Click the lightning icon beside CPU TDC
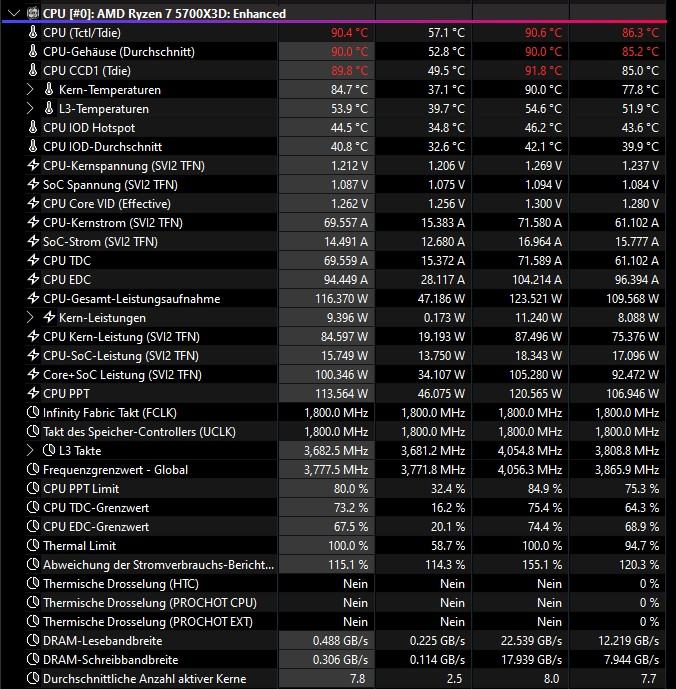The image size is (676, 689). click(33, 260)
